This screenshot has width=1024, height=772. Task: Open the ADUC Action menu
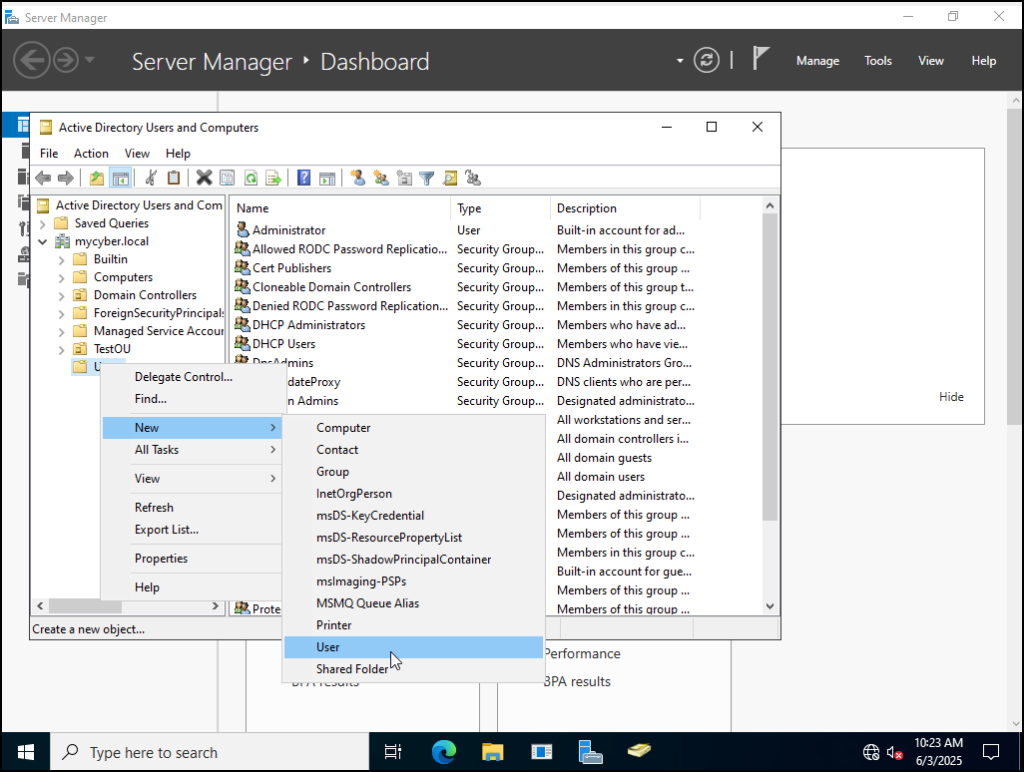click(91, 153)
